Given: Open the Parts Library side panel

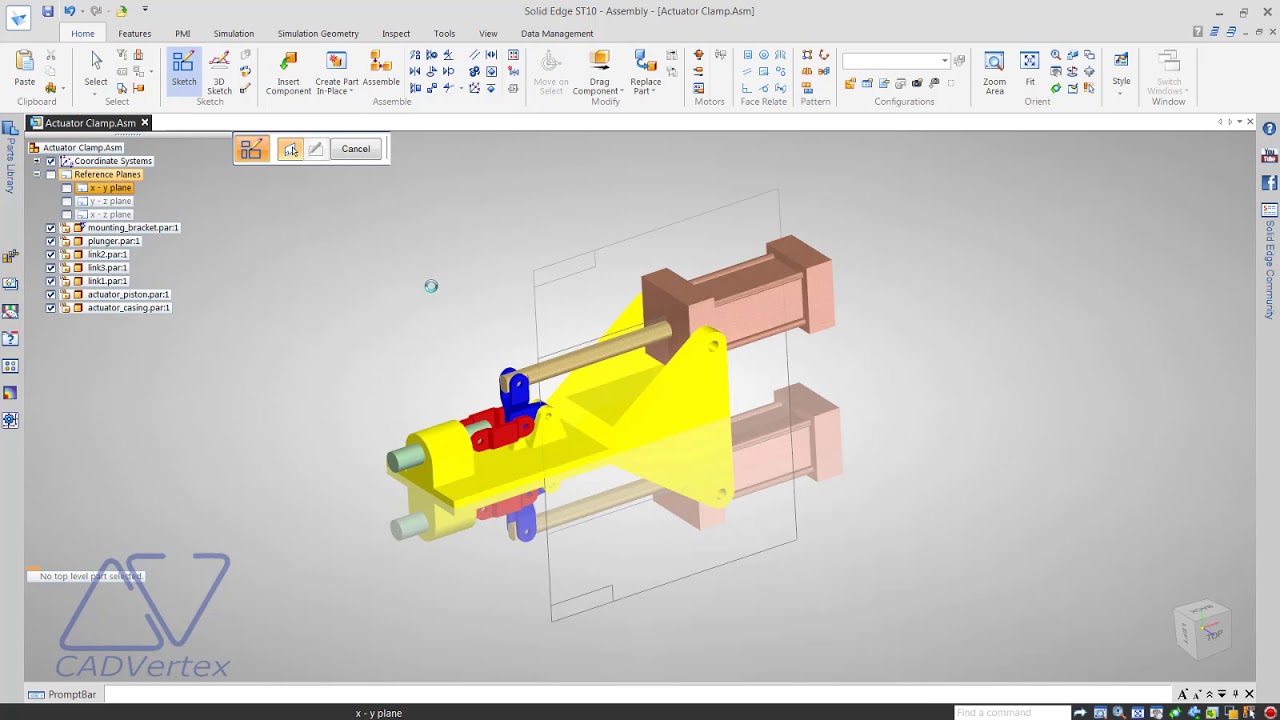Looking at the screenshot, I should pyautogui.click(x=10, y=158).
